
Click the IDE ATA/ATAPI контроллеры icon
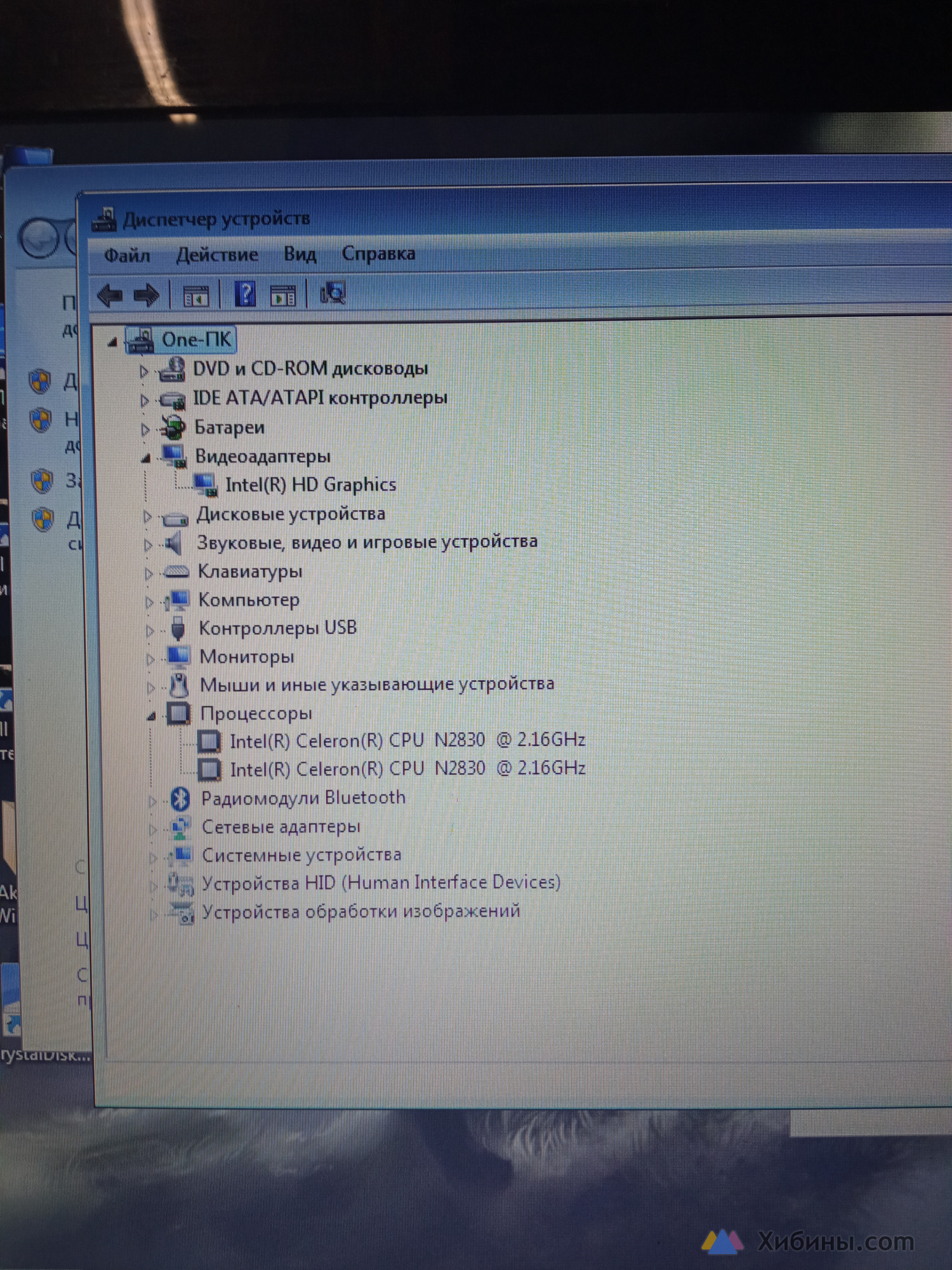coord(173,400)
